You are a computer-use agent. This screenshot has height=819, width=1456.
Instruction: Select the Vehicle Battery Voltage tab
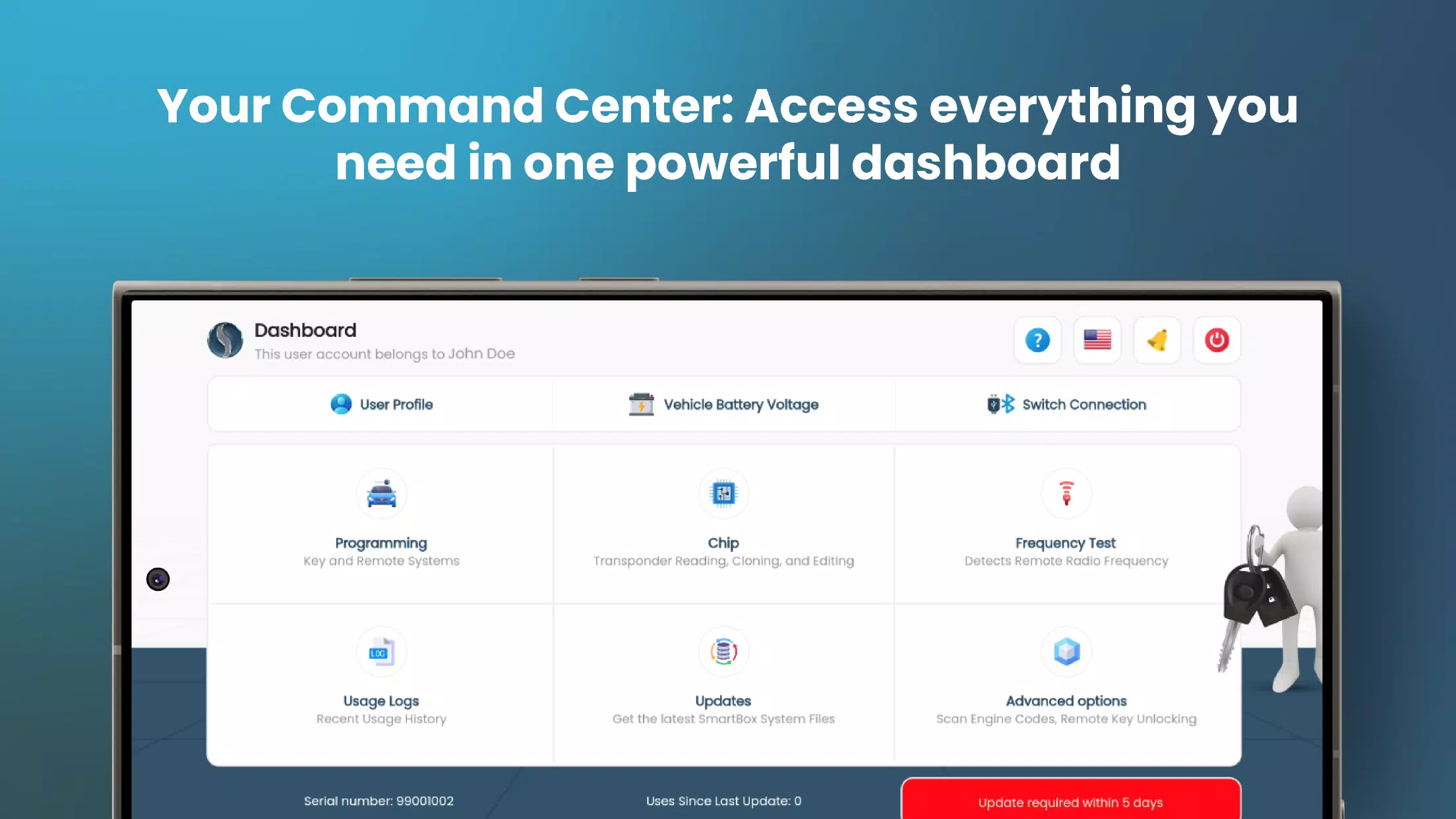pyautogui.click(x=723, y=404)
